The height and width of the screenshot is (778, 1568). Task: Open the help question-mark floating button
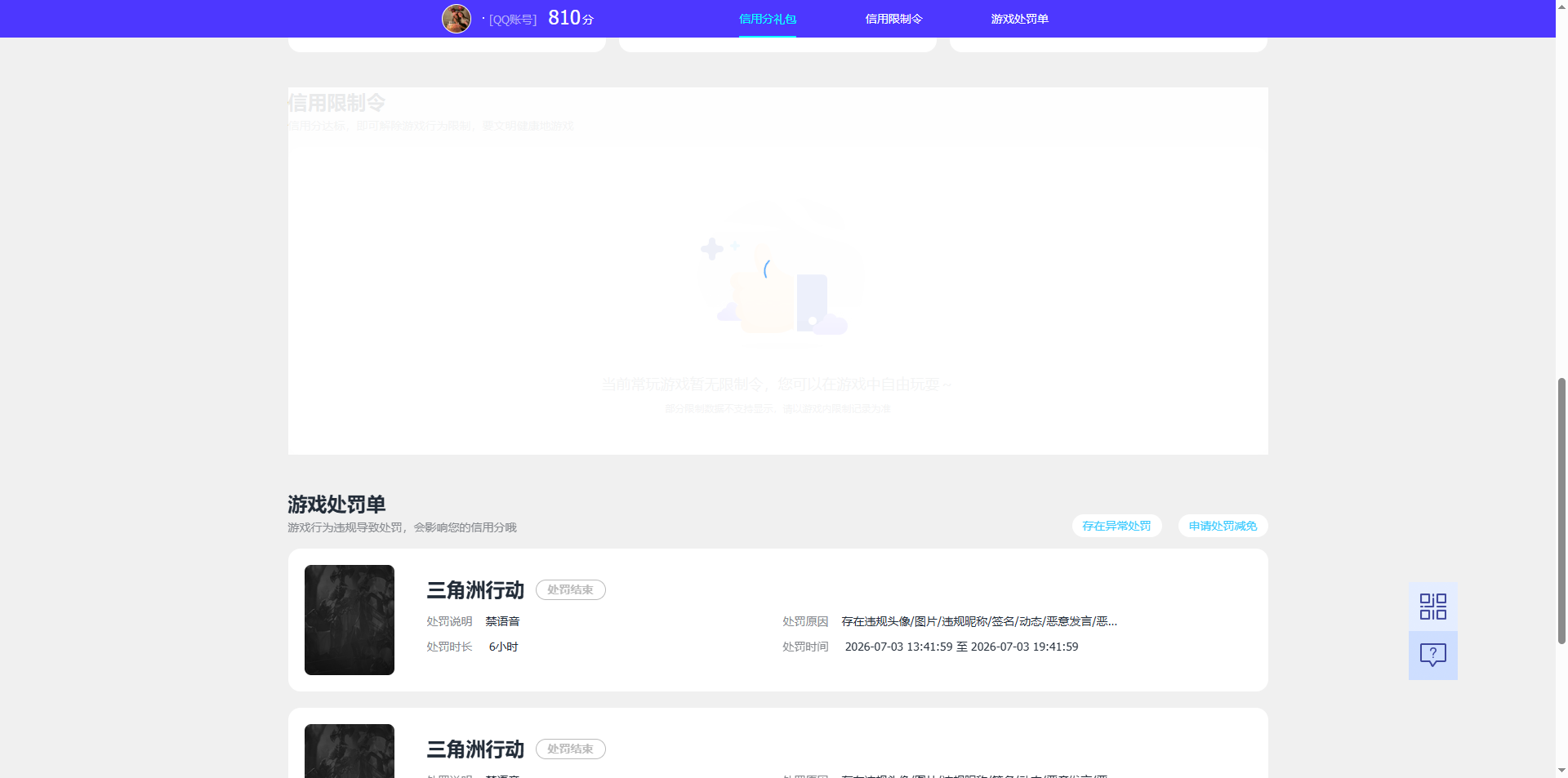1432,656
